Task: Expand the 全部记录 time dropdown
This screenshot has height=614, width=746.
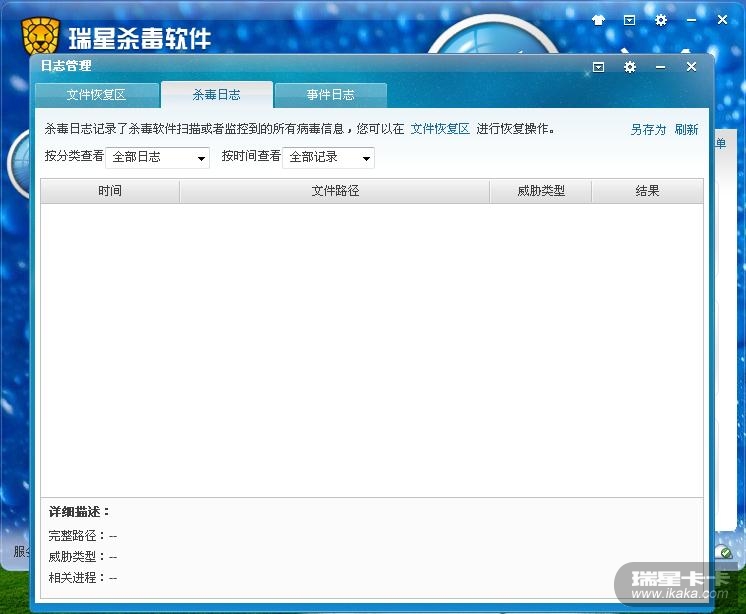Action: [x=328, y=157]
